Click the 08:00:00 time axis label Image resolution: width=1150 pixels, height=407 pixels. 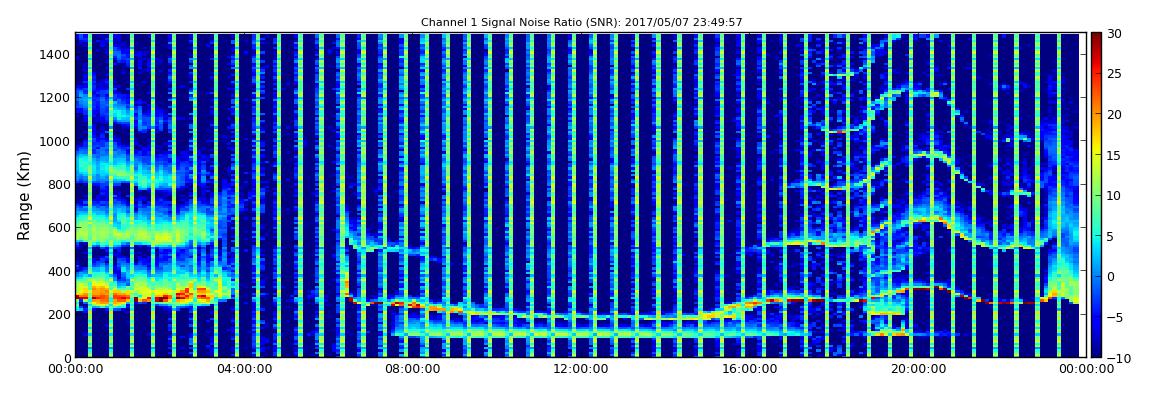[x=412, y=370]
